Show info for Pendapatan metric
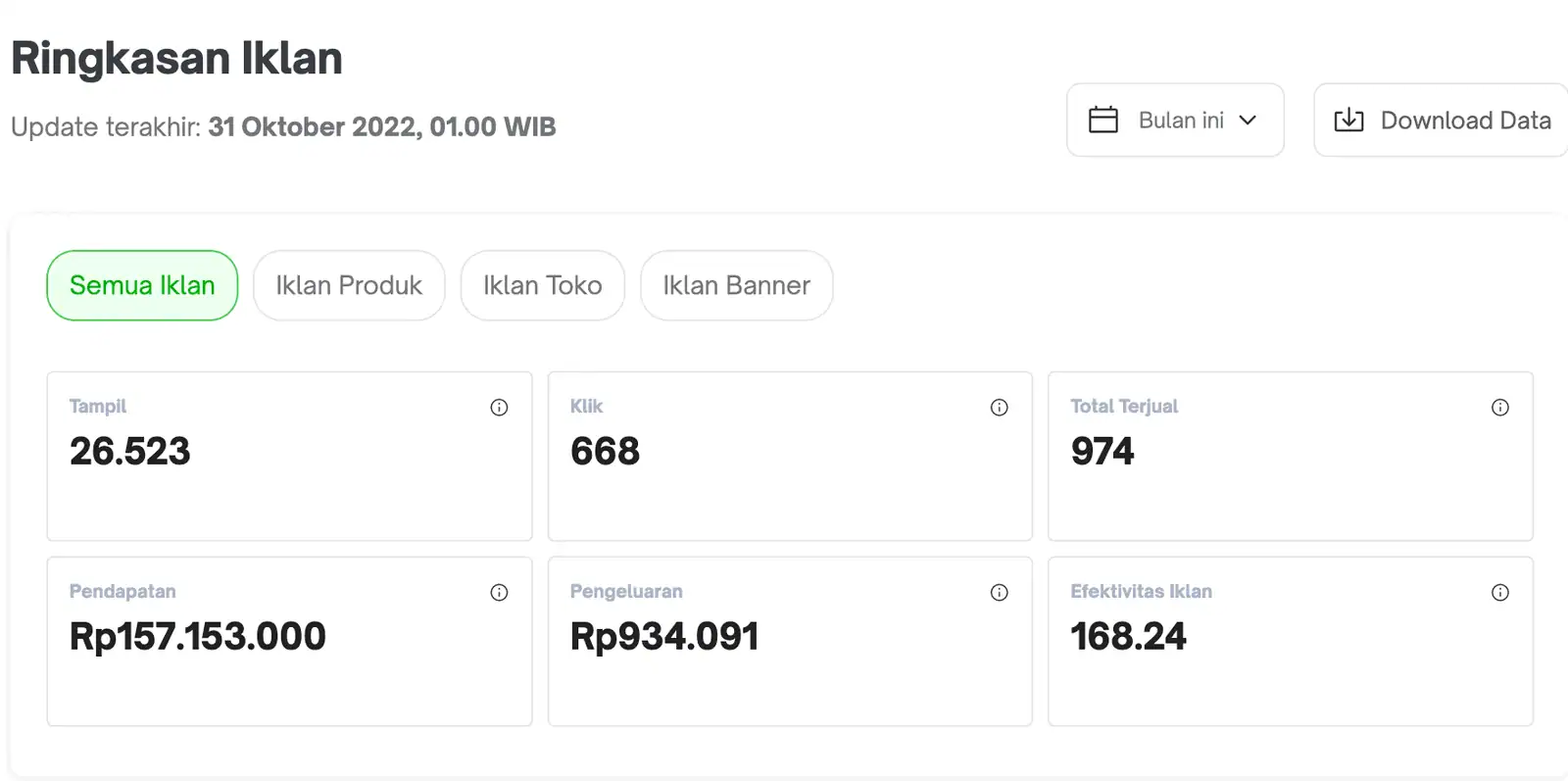 click(499, 593)
